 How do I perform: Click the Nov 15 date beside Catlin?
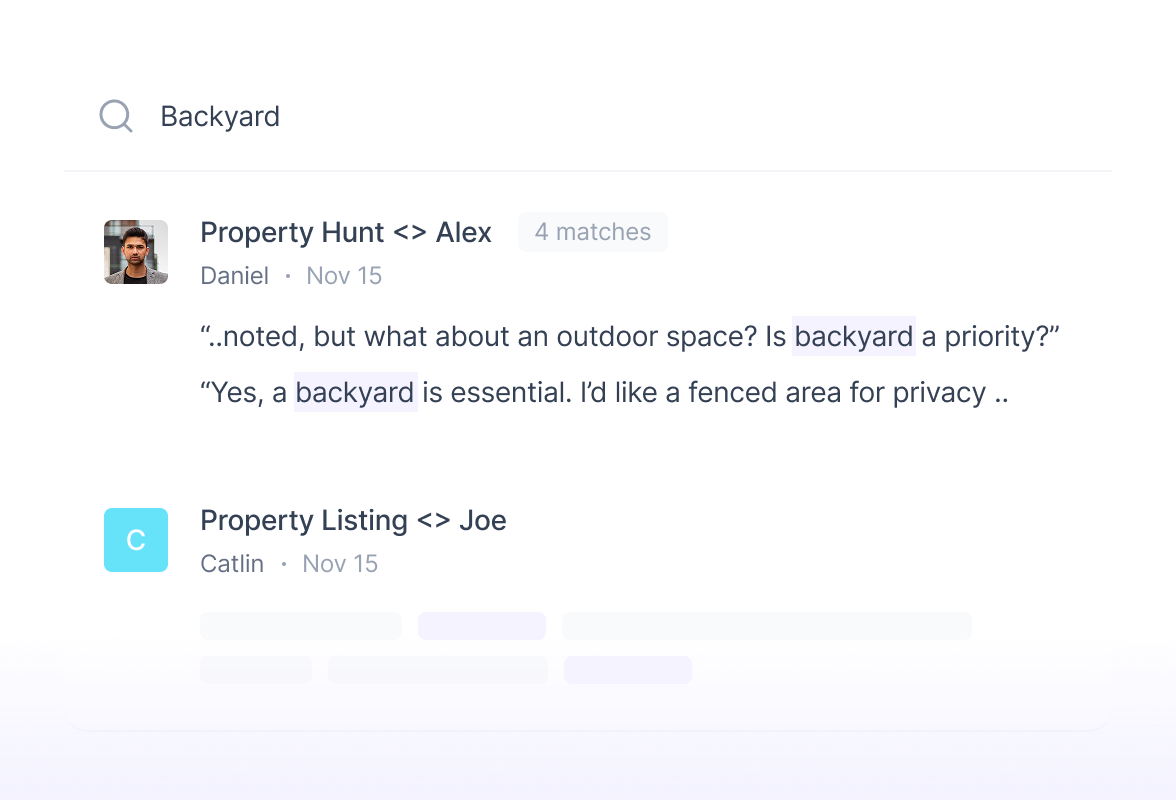pos(340,564)
